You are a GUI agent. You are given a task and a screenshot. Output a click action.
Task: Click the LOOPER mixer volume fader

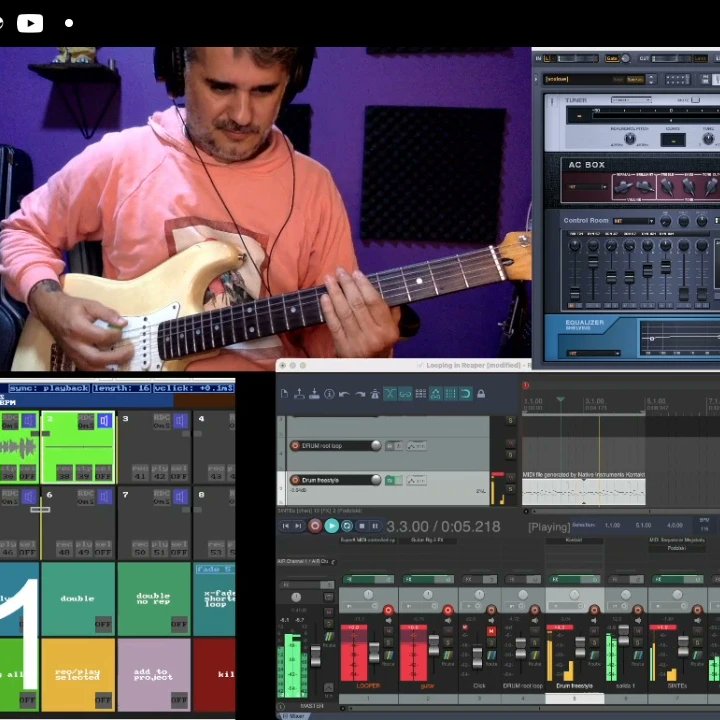point(374,652)
